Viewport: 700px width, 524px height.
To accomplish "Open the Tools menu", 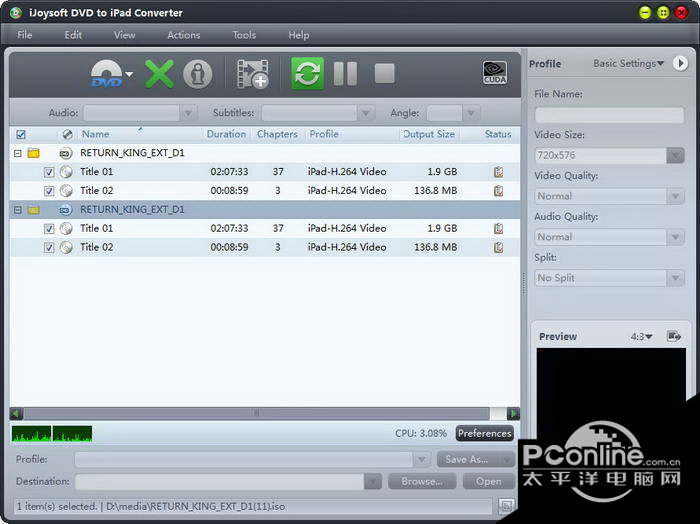I will (x=244, y=35).
